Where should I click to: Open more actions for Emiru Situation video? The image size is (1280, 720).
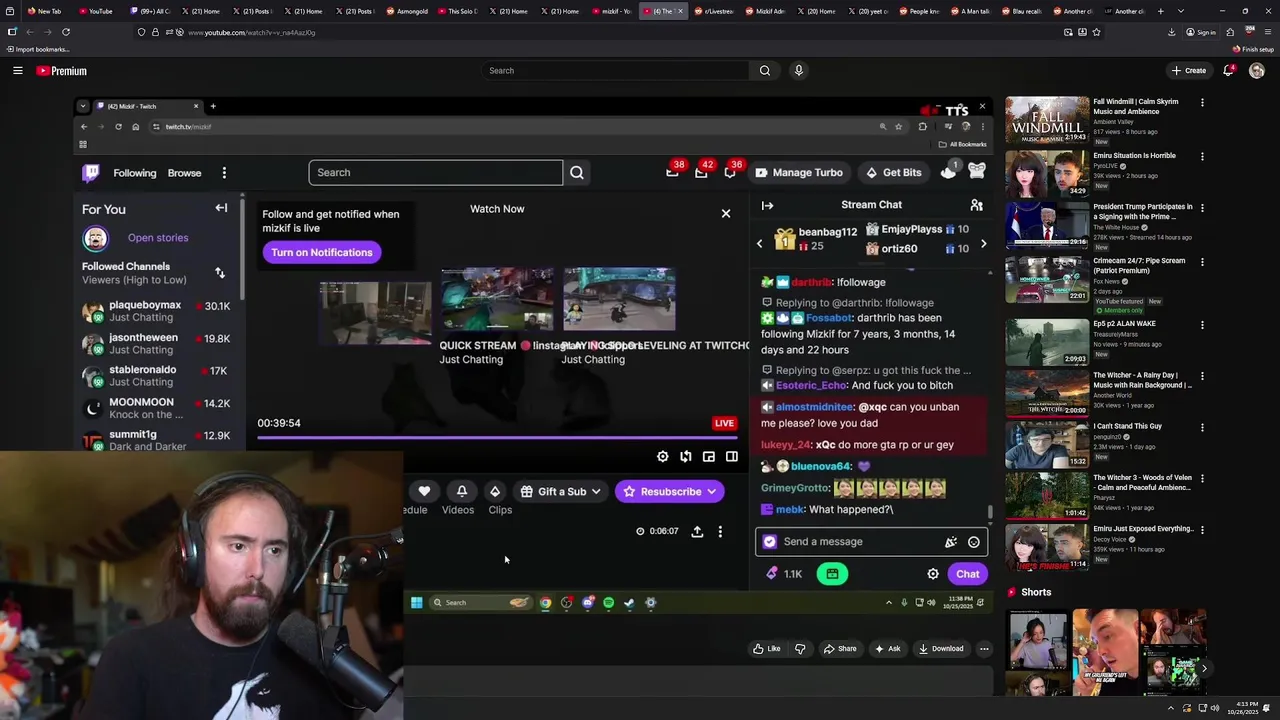pyautogui.click(x=1202, y=157)
